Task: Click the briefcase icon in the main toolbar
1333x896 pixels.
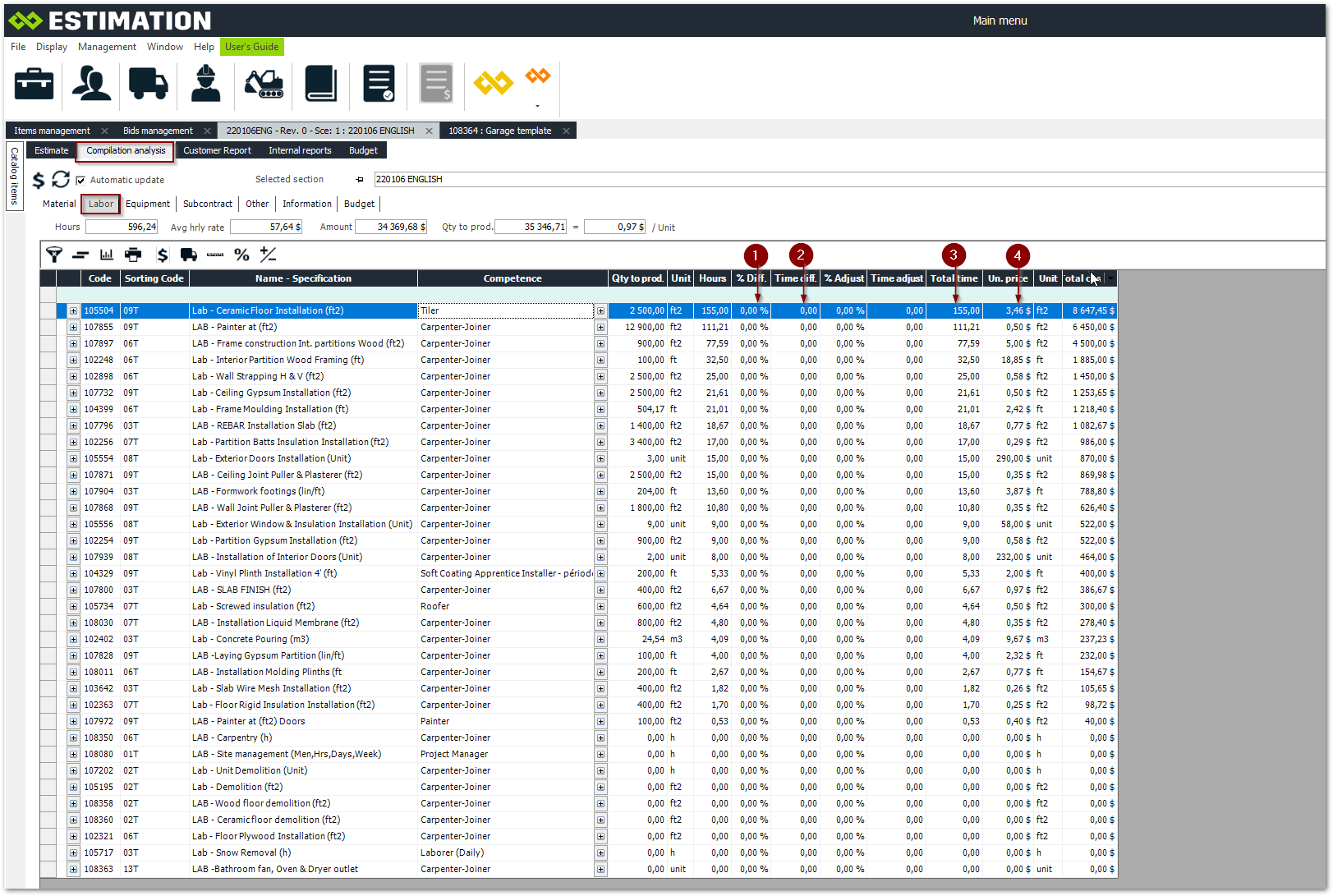Action: tap(34, 84)
